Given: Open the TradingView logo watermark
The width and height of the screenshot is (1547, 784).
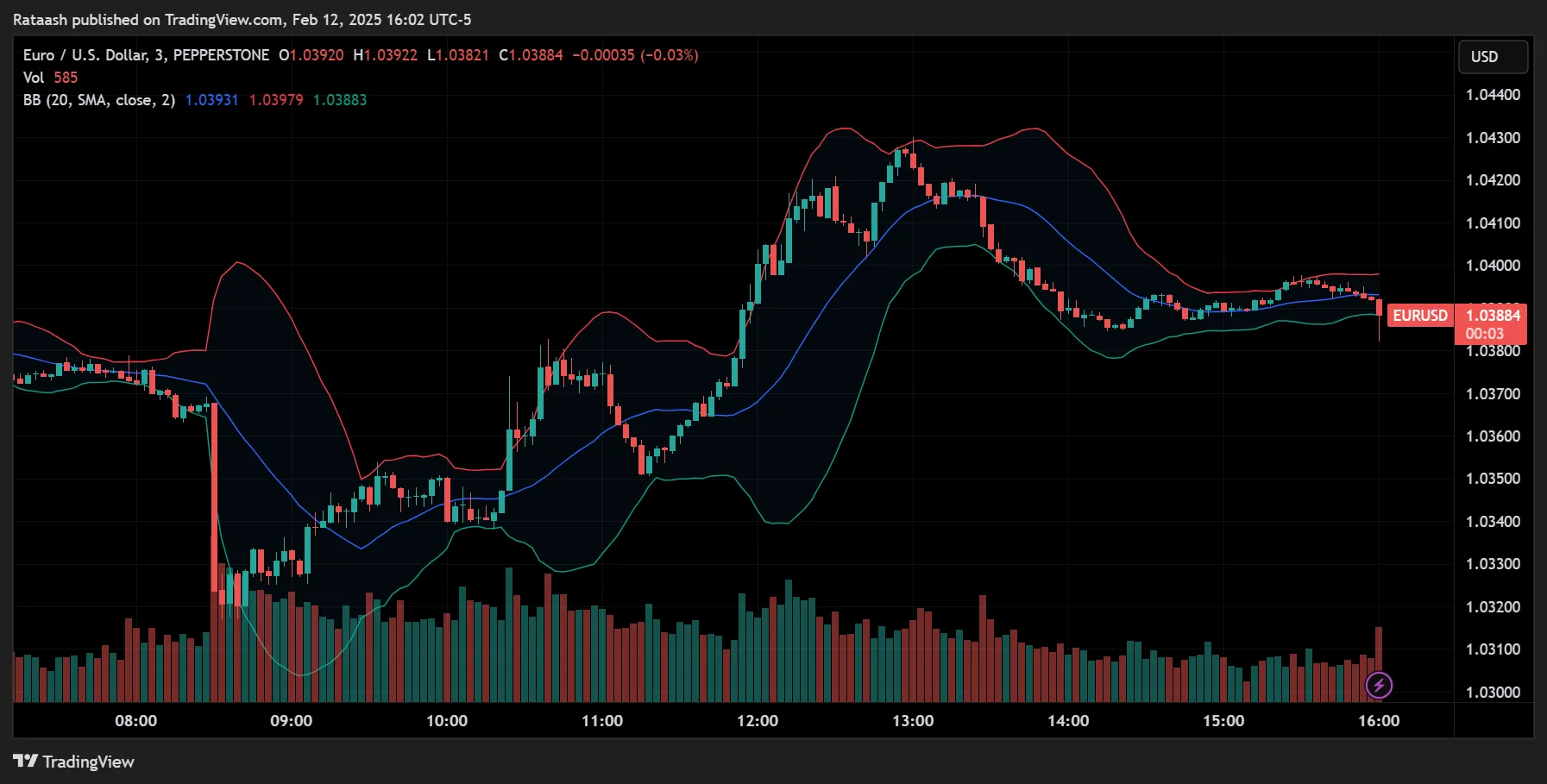Looking at the screenshot, I should pos(72,762).
